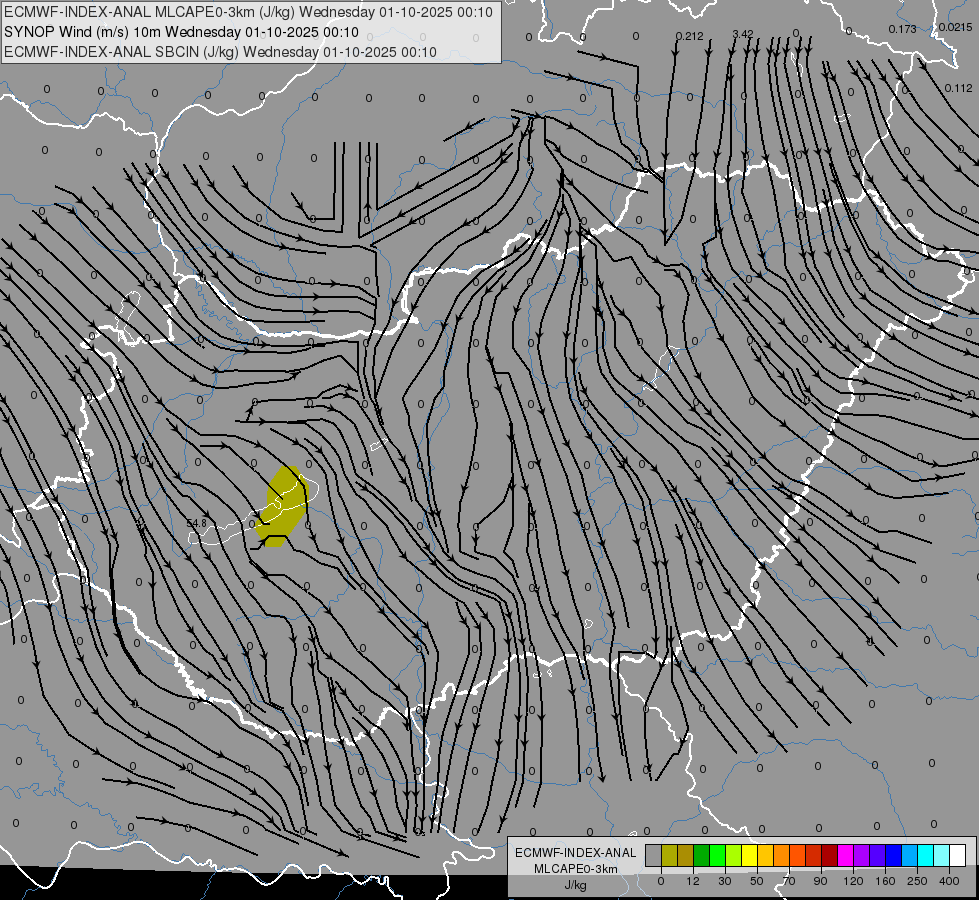Click the yellow-green legend swatch
The width and height of the screenshot is (979, 900).
[734, 855]
